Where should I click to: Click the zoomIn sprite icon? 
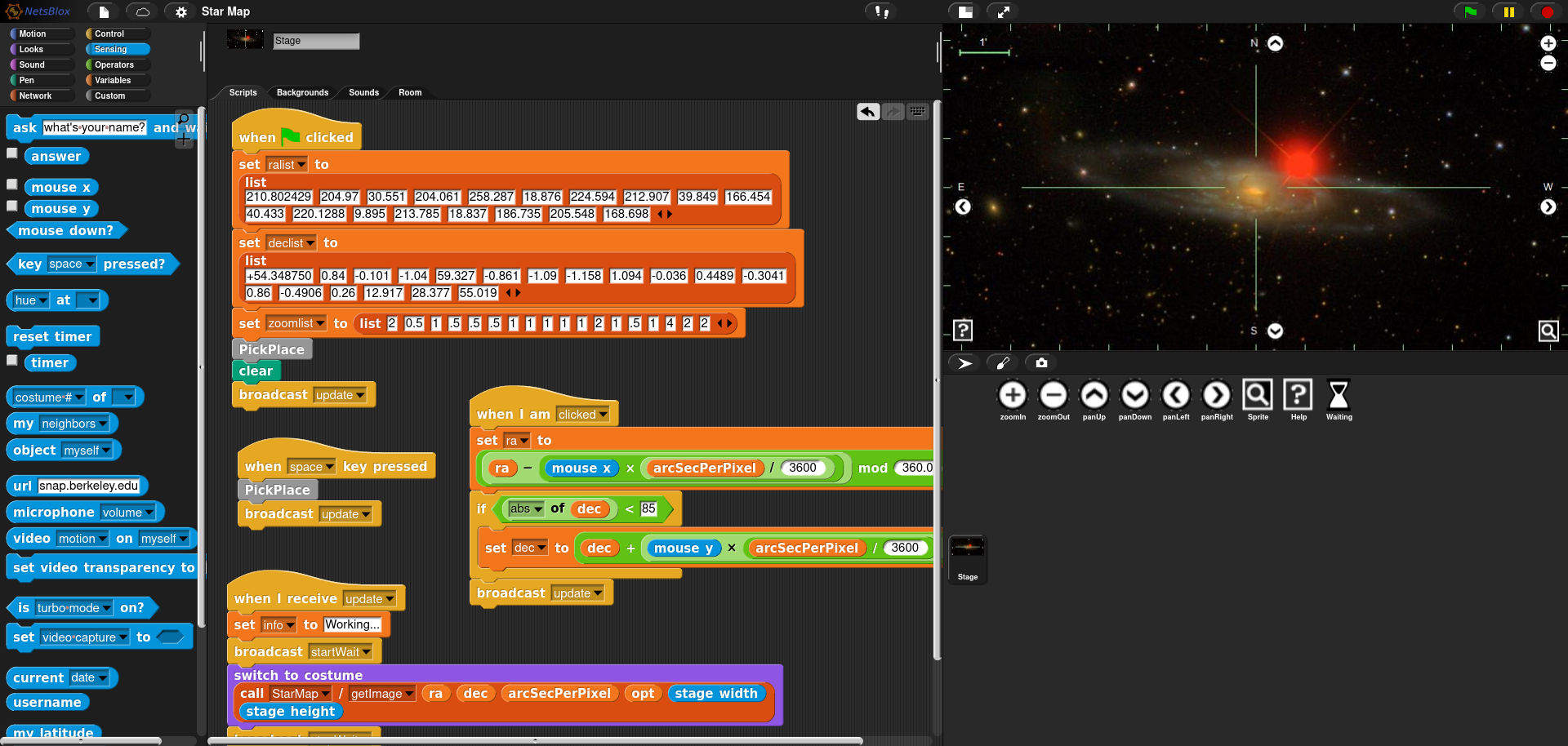tap(1013, 396)
